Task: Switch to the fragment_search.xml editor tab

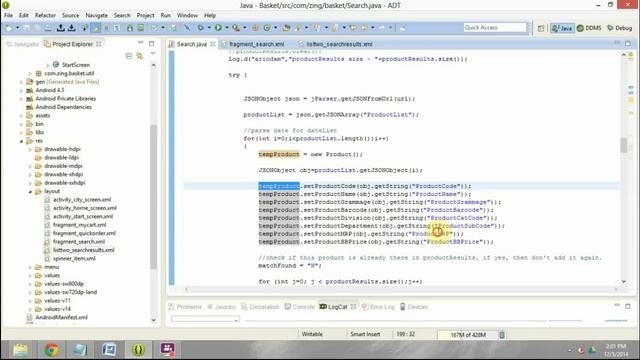Action: click(256, 44)
